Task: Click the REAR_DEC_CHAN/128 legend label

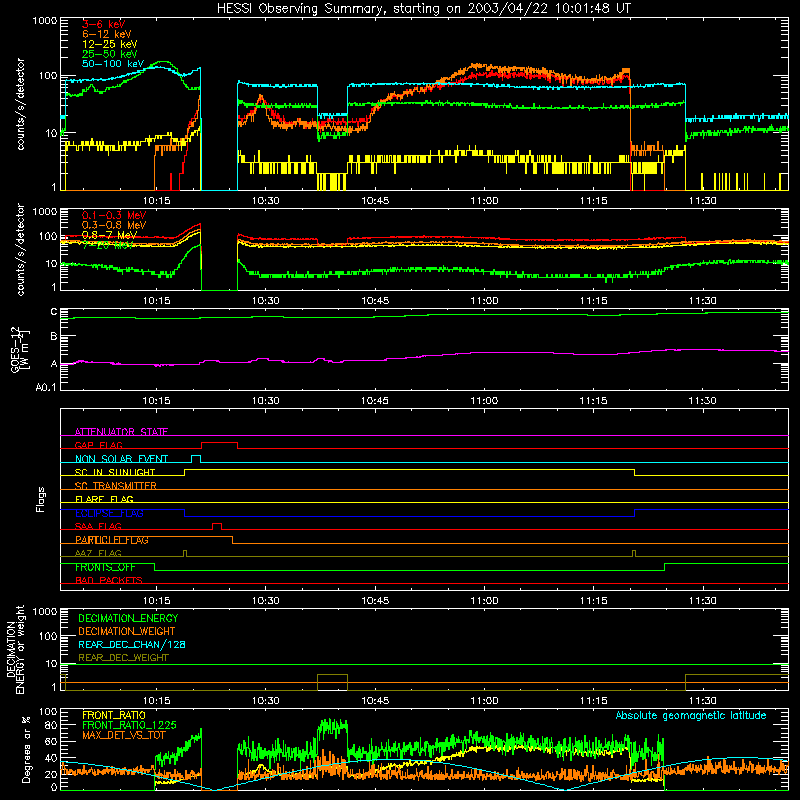Action: click(x=132, y=645)
